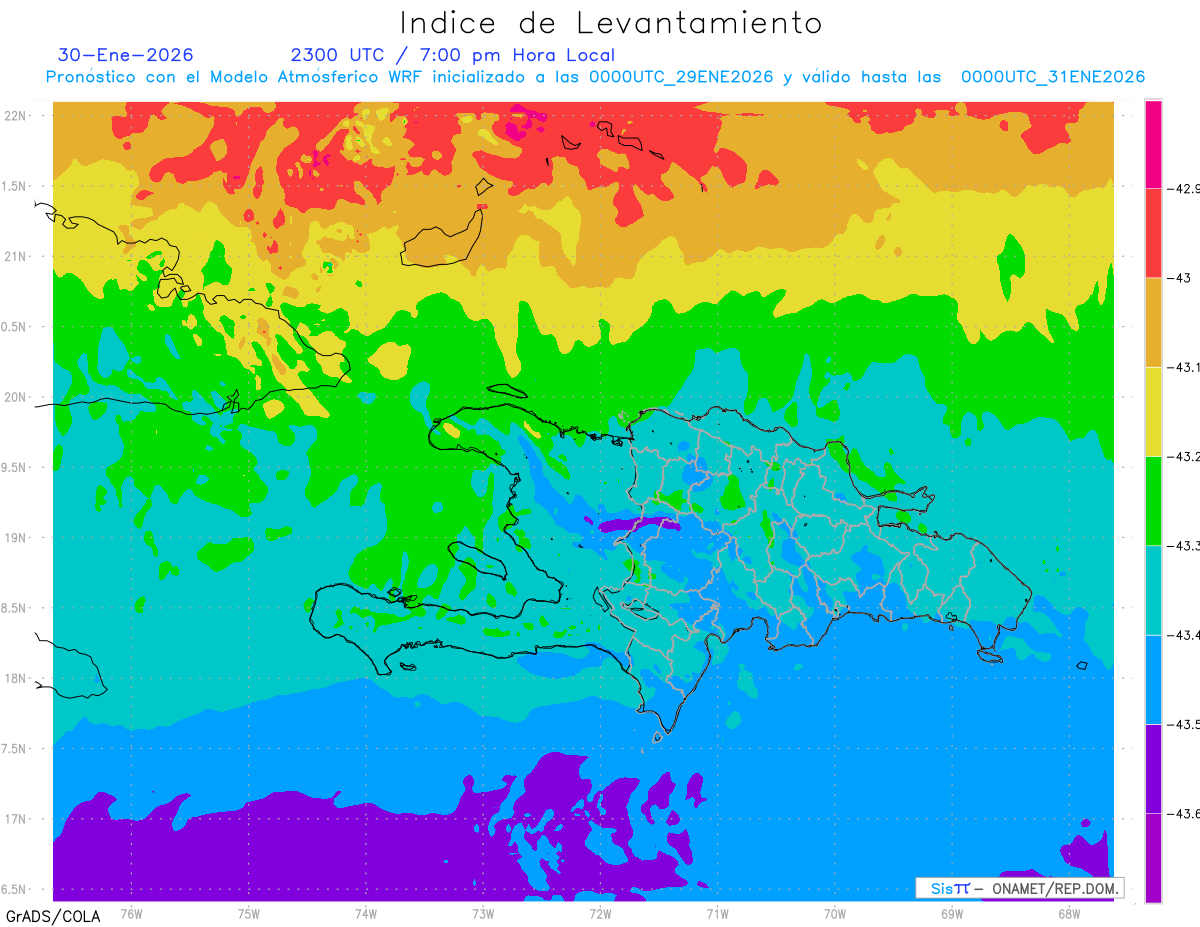Click the legend value '-43.3'

click(1182, 545)
